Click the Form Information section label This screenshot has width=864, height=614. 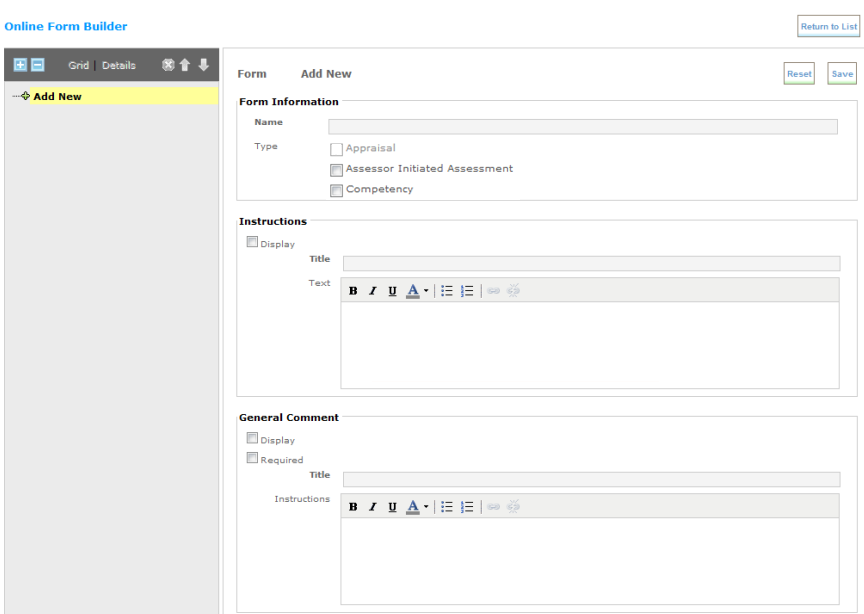tap(289, 101)
